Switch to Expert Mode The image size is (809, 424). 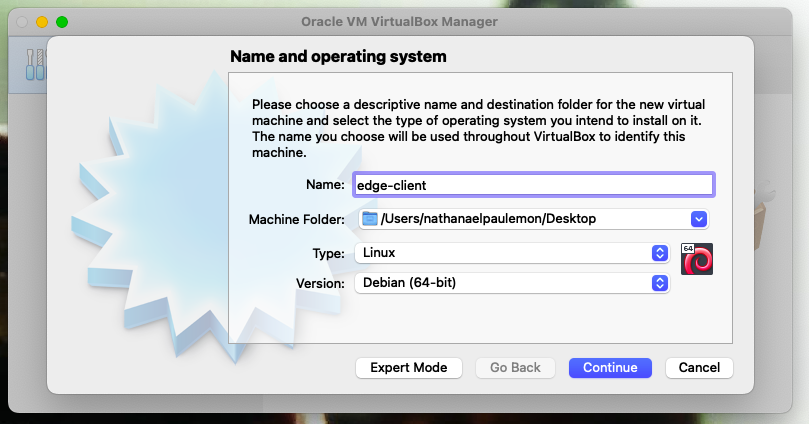pos(409,368)
